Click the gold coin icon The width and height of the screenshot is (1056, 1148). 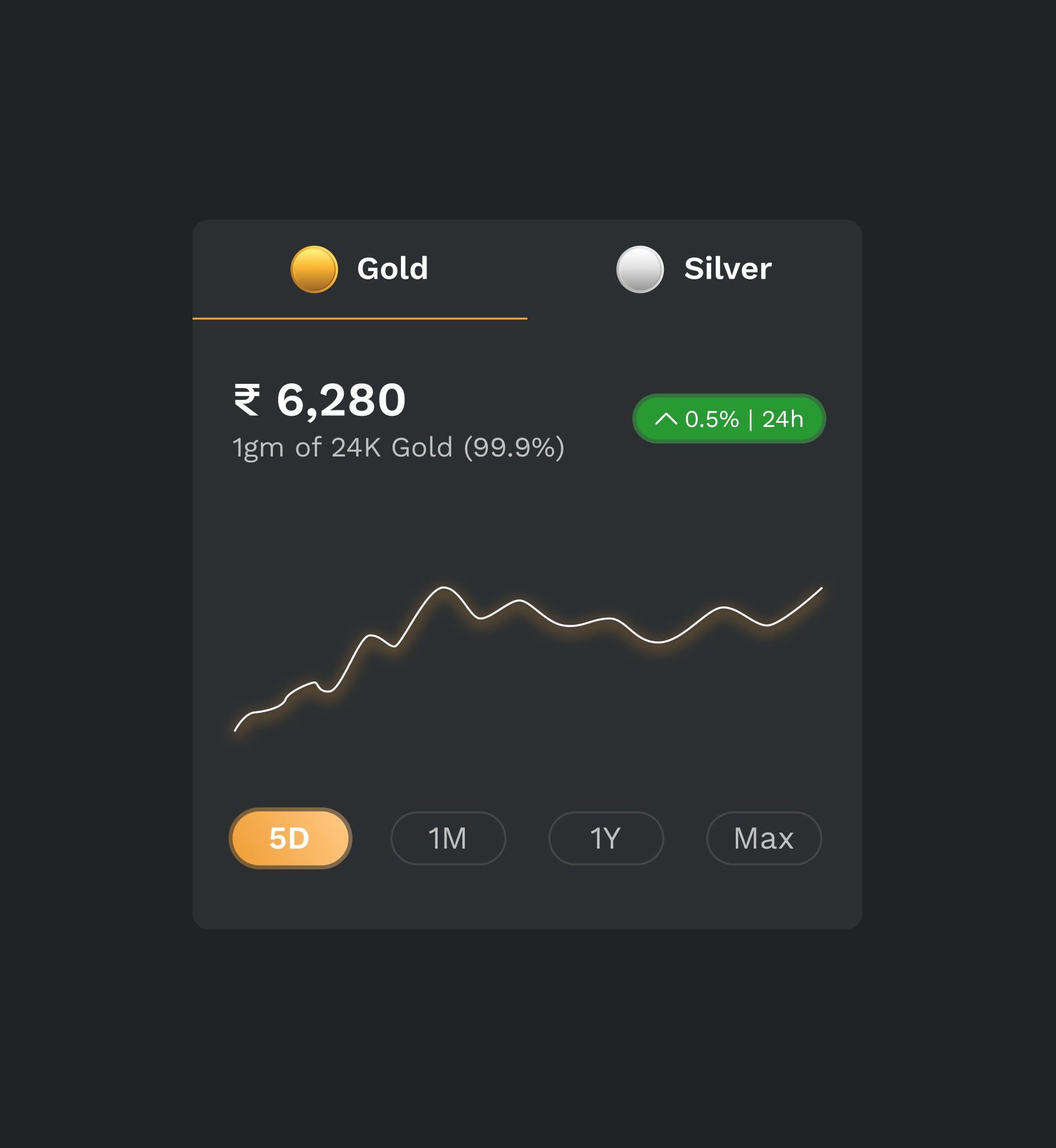(x=314, y=269)
